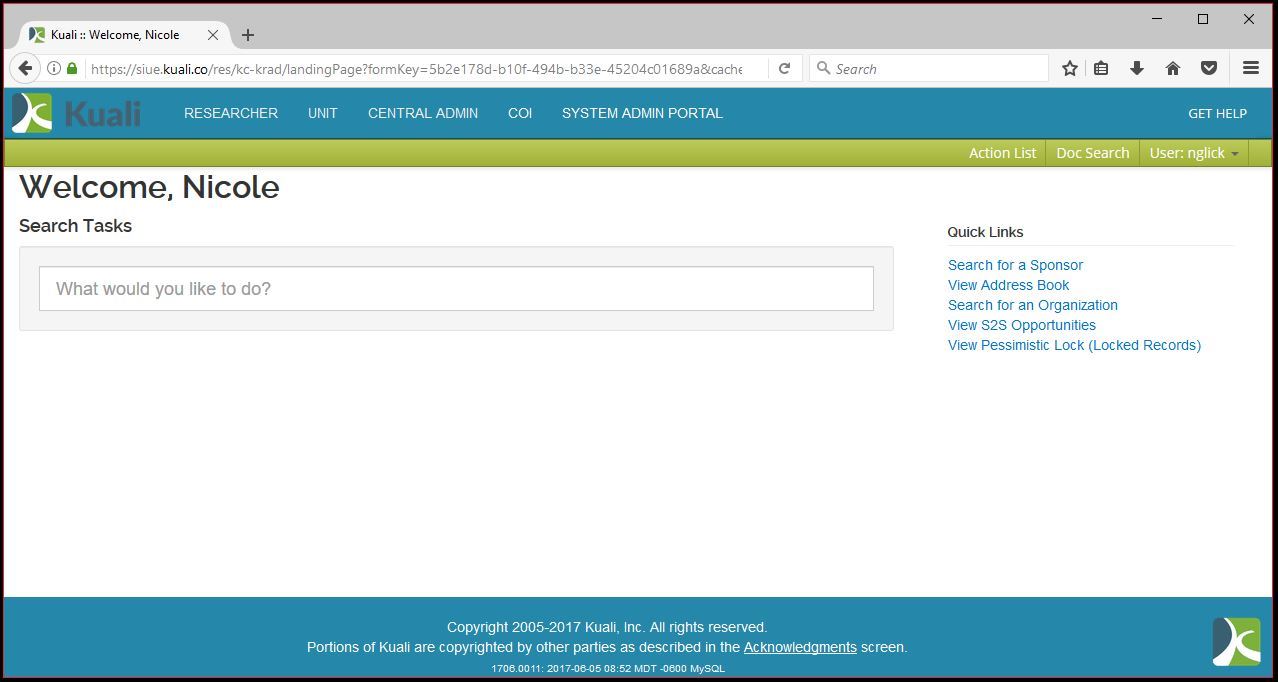
Task: Open the RESEARCHER menu
Action: (x=231, y=113)
